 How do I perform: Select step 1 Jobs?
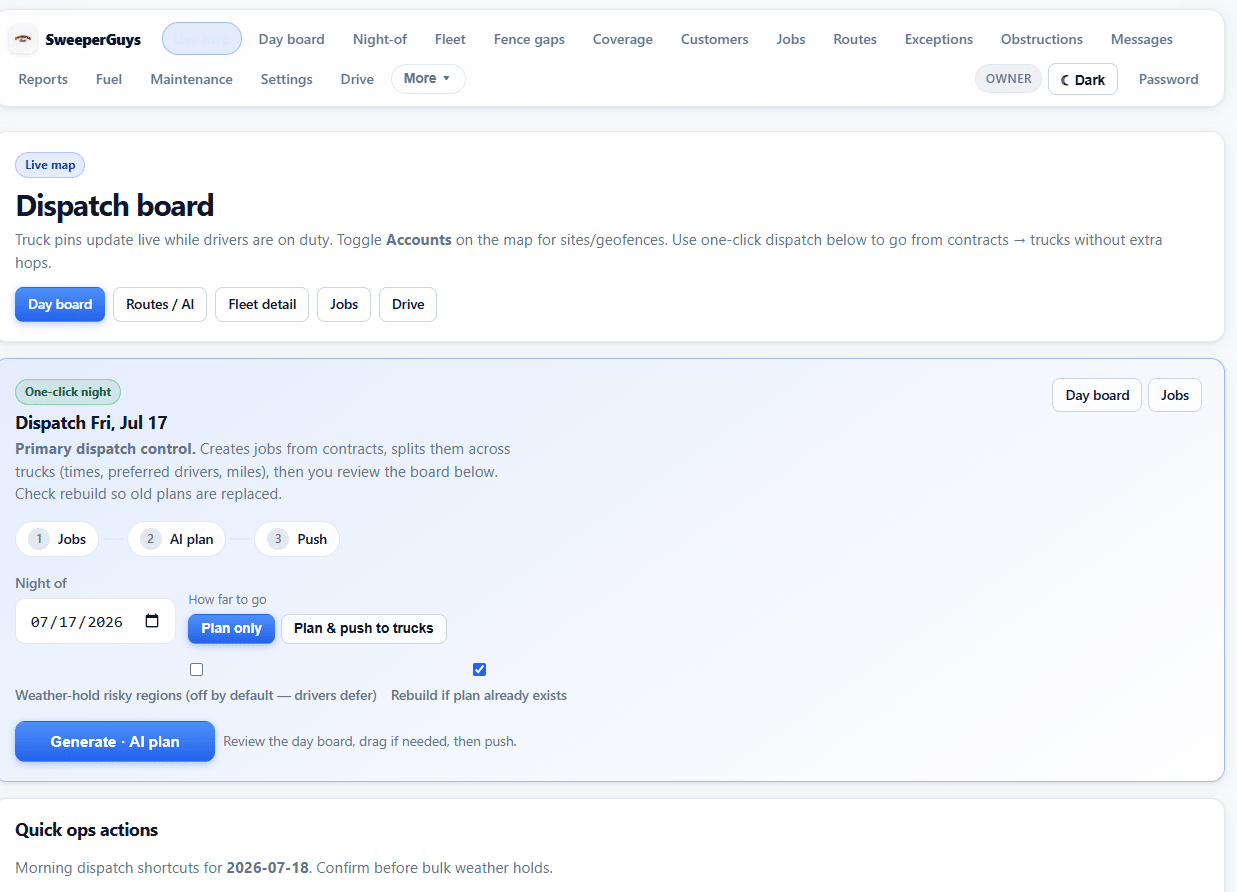[57, 539]
